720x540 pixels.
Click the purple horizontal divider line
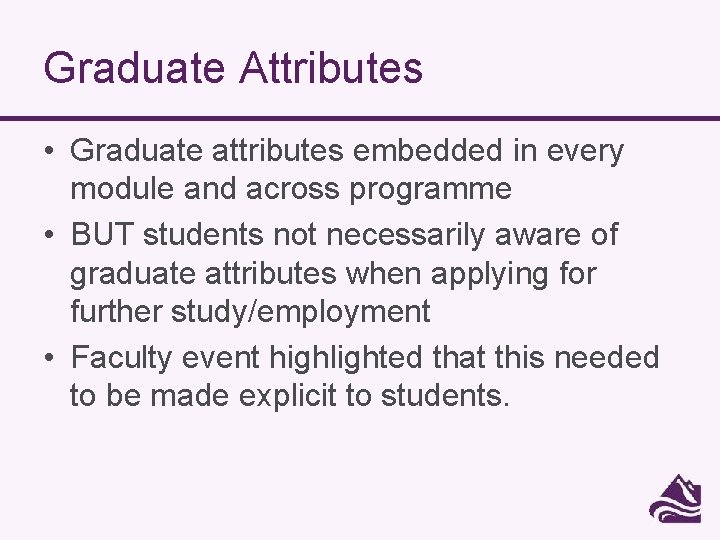click(360, 119)
